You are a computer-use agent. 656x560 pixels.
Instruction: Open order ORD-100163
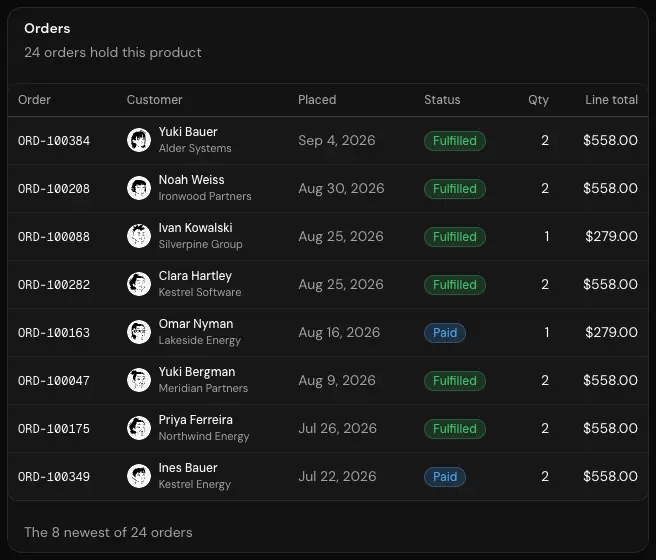pos(54,333)
